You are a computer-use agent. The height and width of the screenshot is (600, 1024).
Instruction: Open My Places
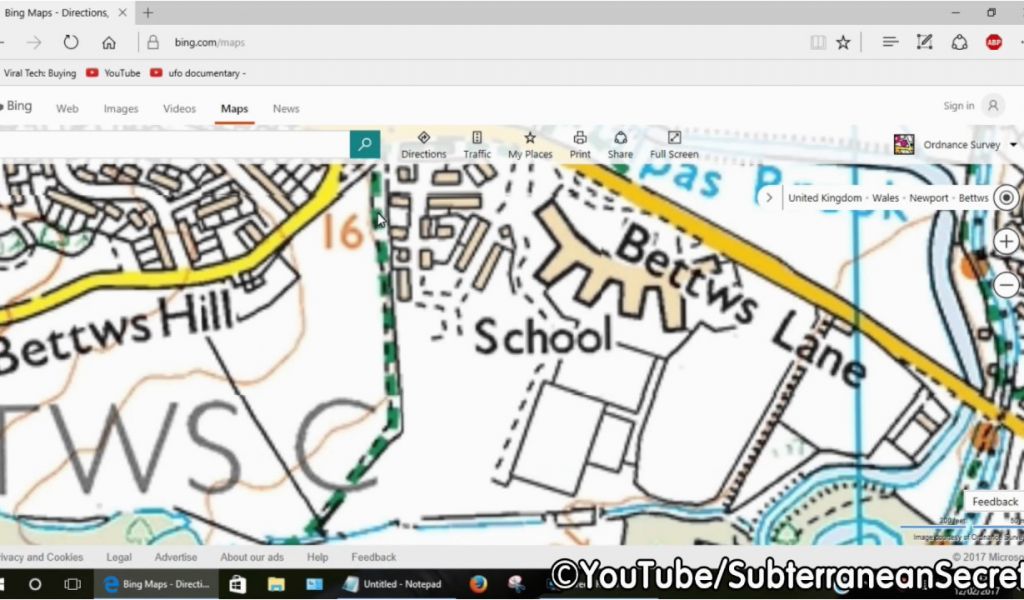tap(530, 145)
